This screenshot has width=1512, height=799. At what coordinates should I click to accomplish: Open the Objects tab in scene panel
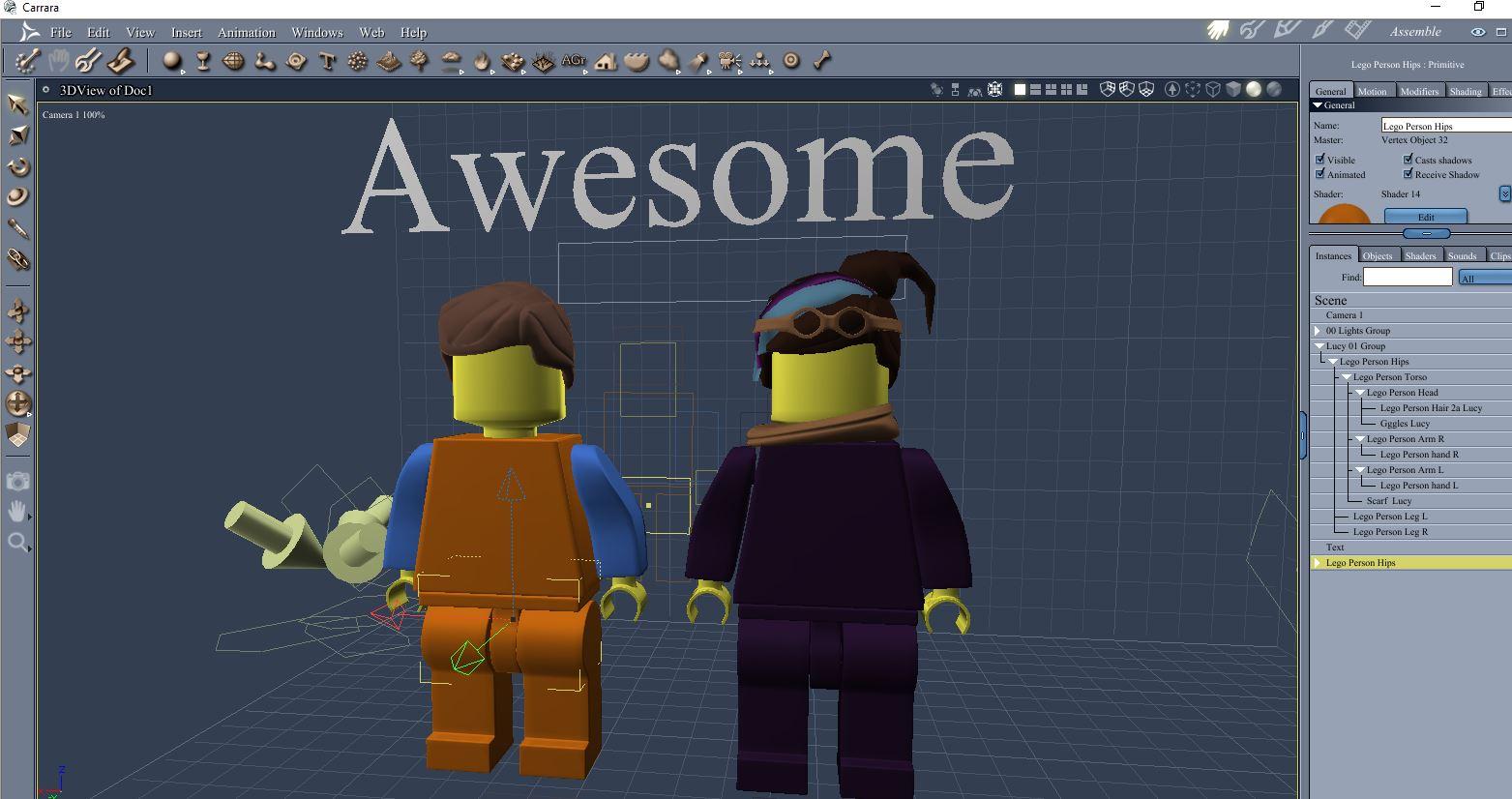[x=1378, y=255]
